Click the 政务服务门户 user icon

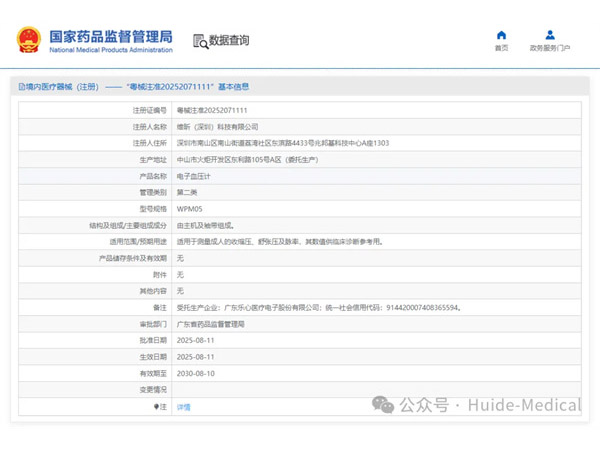click(550, 35)
